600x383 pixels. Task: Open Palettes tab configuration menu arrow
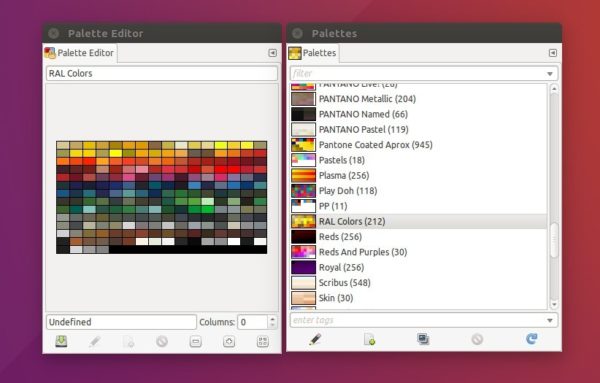[x=553, y=53]
